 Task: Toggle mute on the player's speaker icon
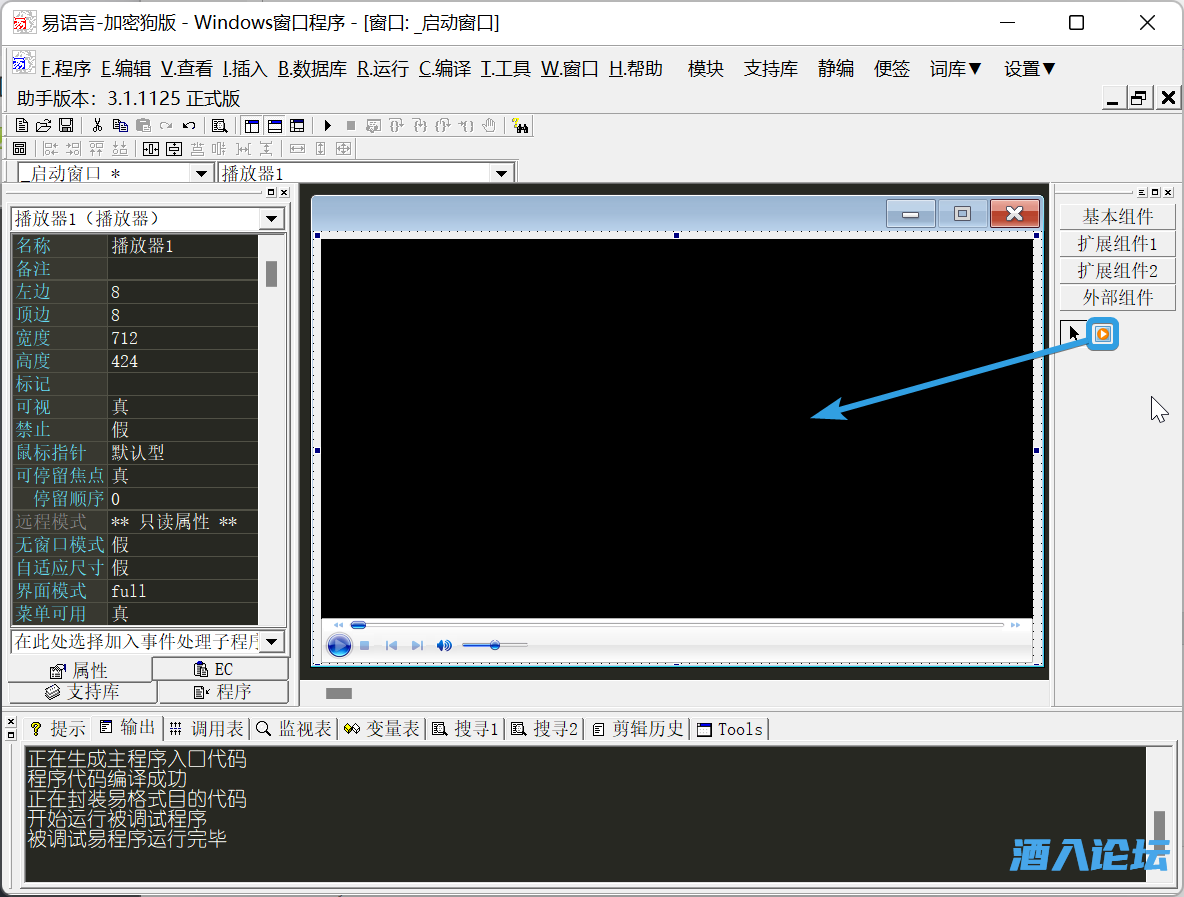tap(444, 646)
